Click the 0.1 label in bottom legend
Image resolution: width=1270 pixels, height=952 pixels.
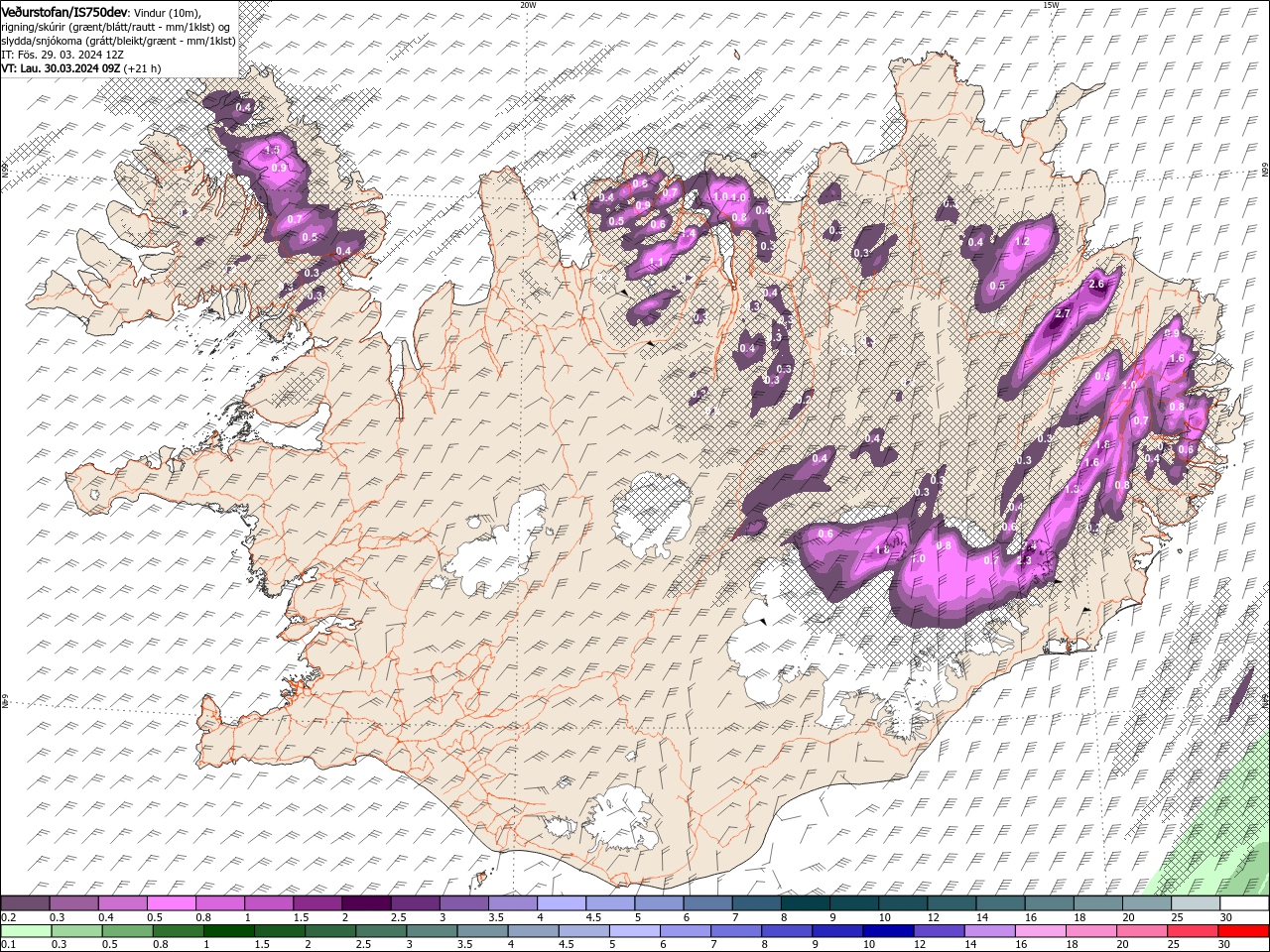coord(8,945)
